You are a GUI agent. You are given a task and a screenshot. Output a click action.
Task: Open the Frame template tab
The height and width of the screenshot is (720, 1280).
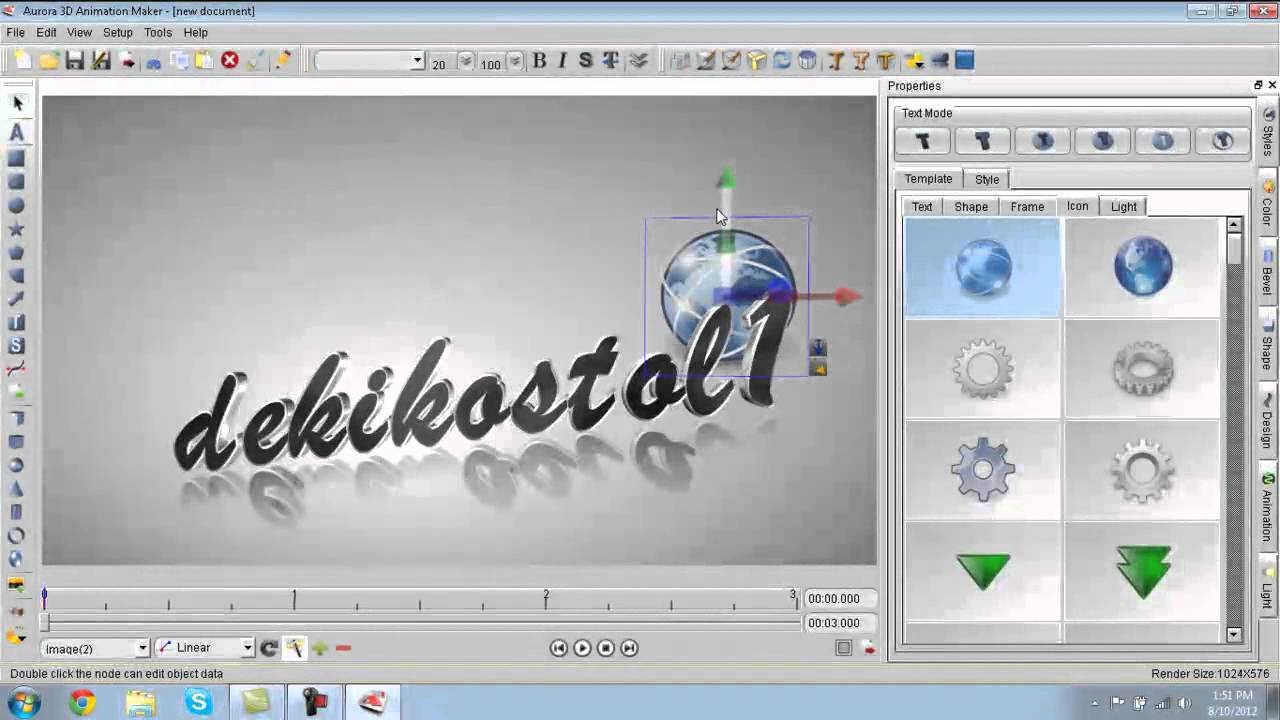click(x=1027, y=207)
